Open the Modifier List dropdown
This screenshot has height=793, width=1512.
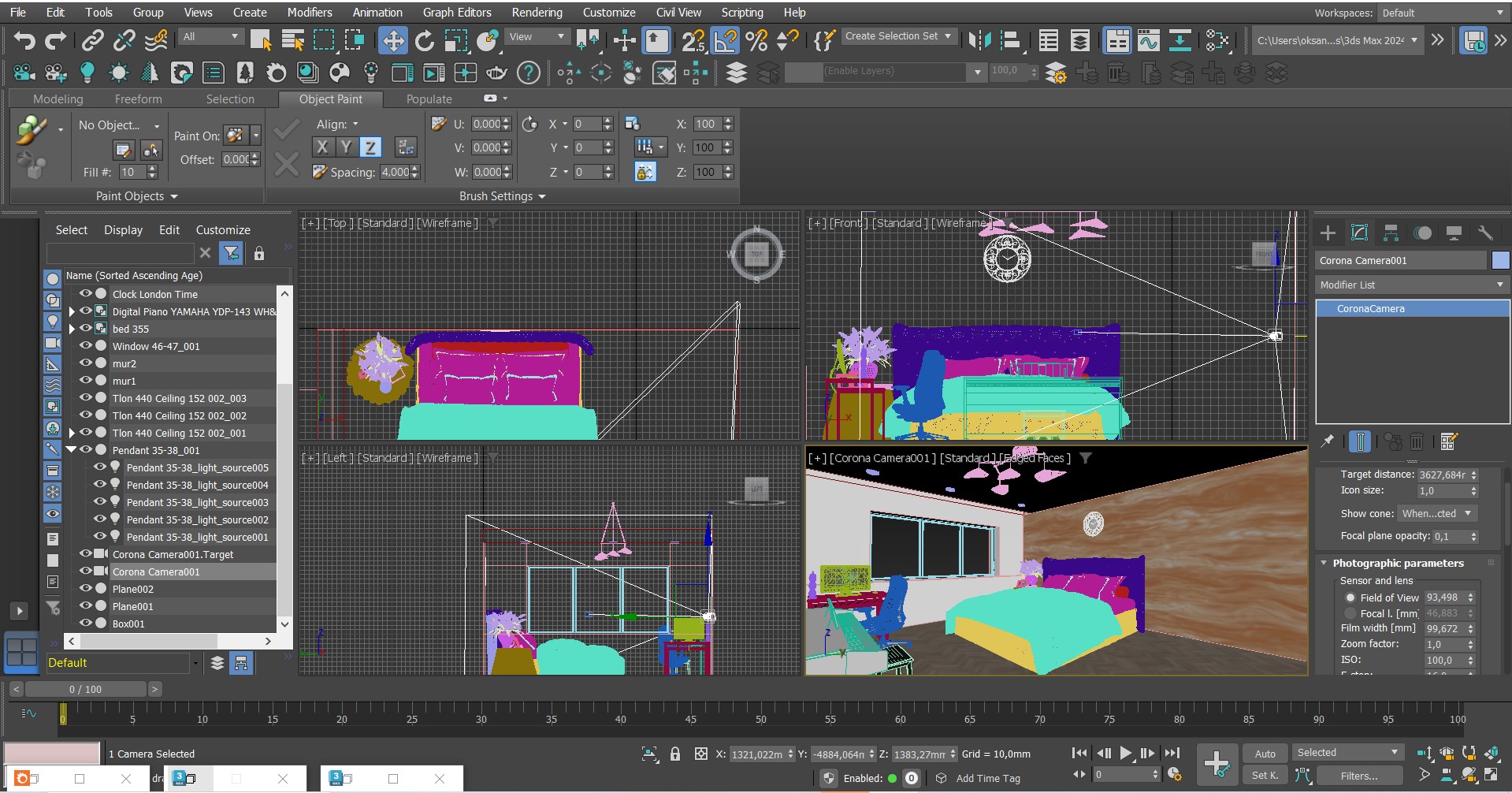tap(1410, 285)
